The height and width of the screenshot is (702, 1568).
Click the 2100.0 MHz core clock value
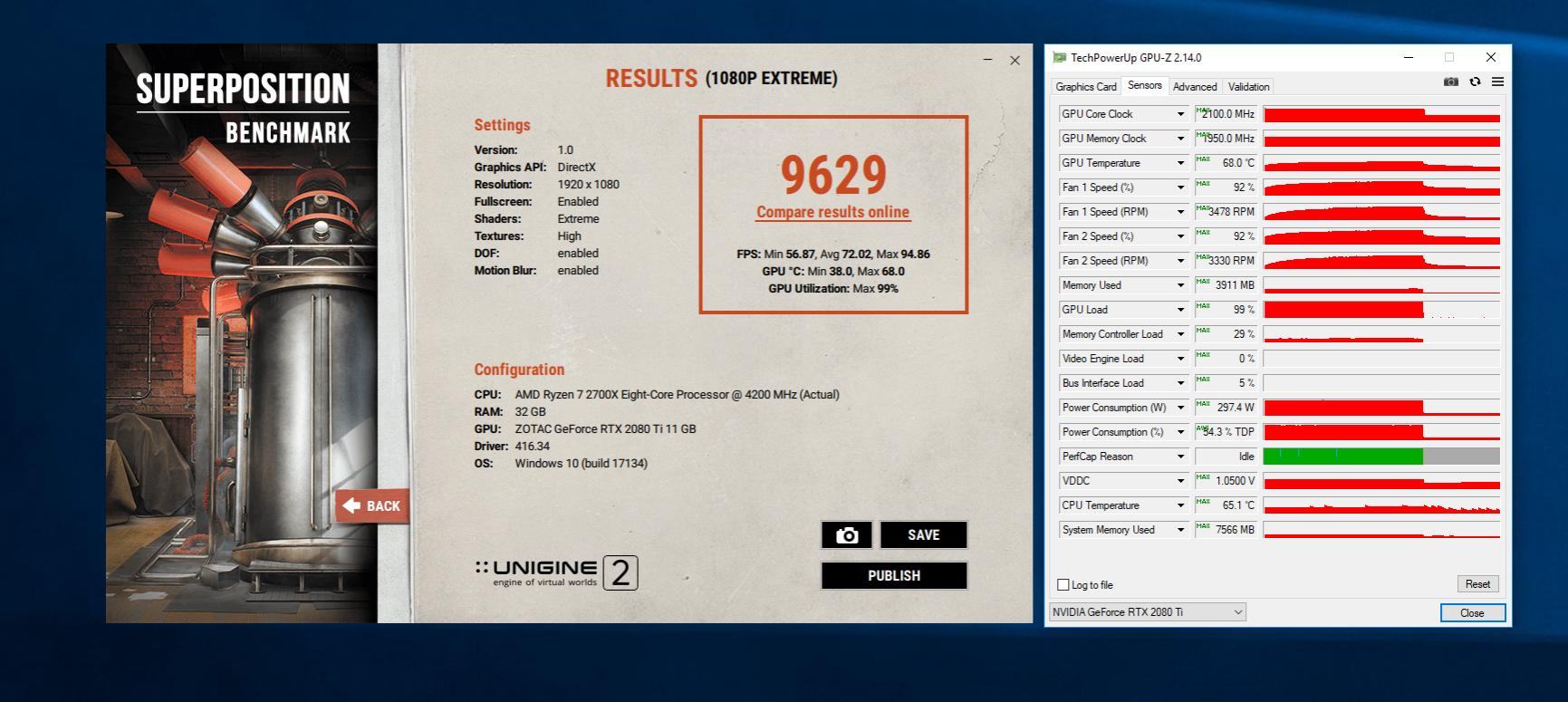point(1226,114)
